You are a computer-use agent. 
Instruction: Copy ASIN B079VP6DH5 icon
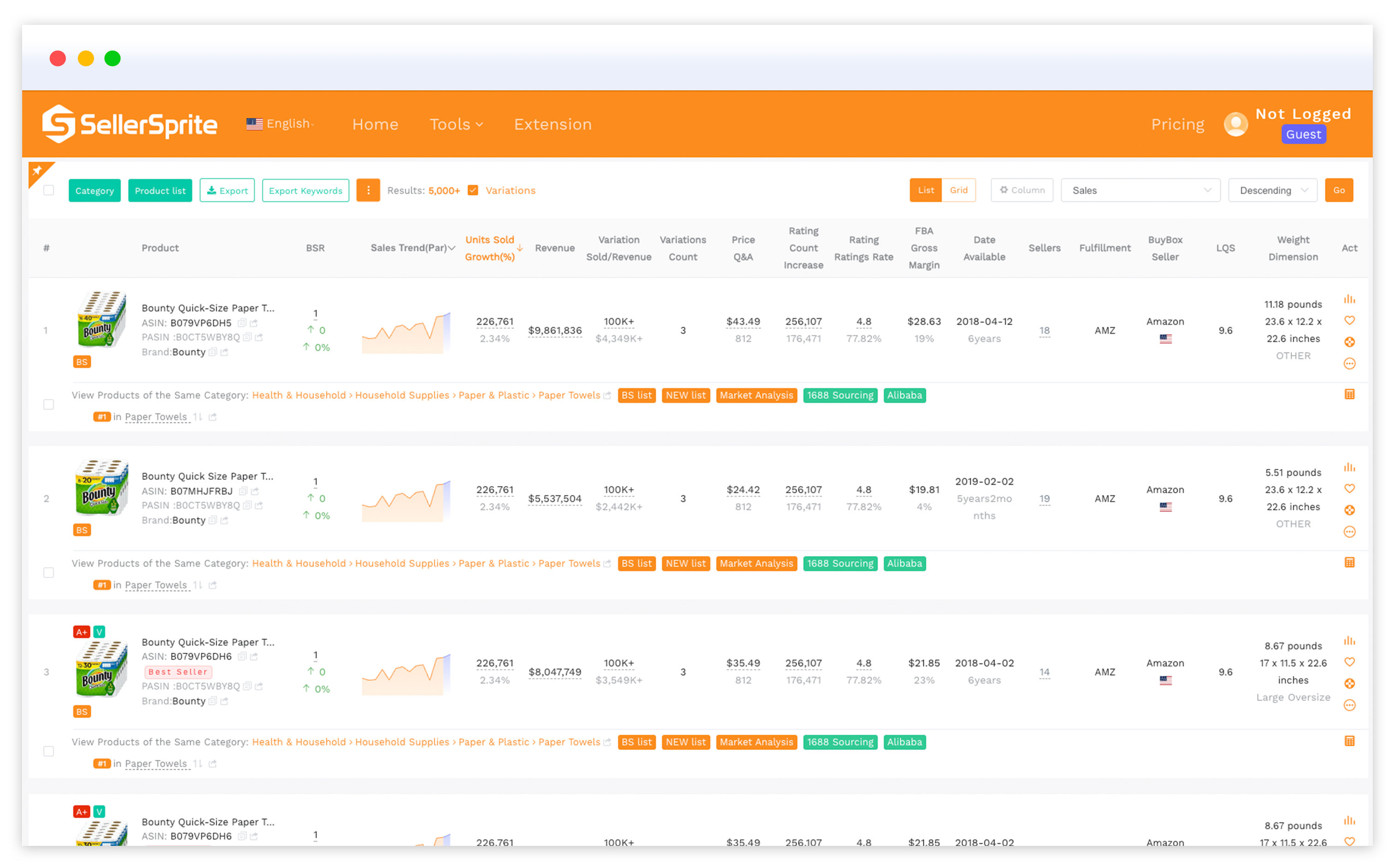(x=242, y=323)
